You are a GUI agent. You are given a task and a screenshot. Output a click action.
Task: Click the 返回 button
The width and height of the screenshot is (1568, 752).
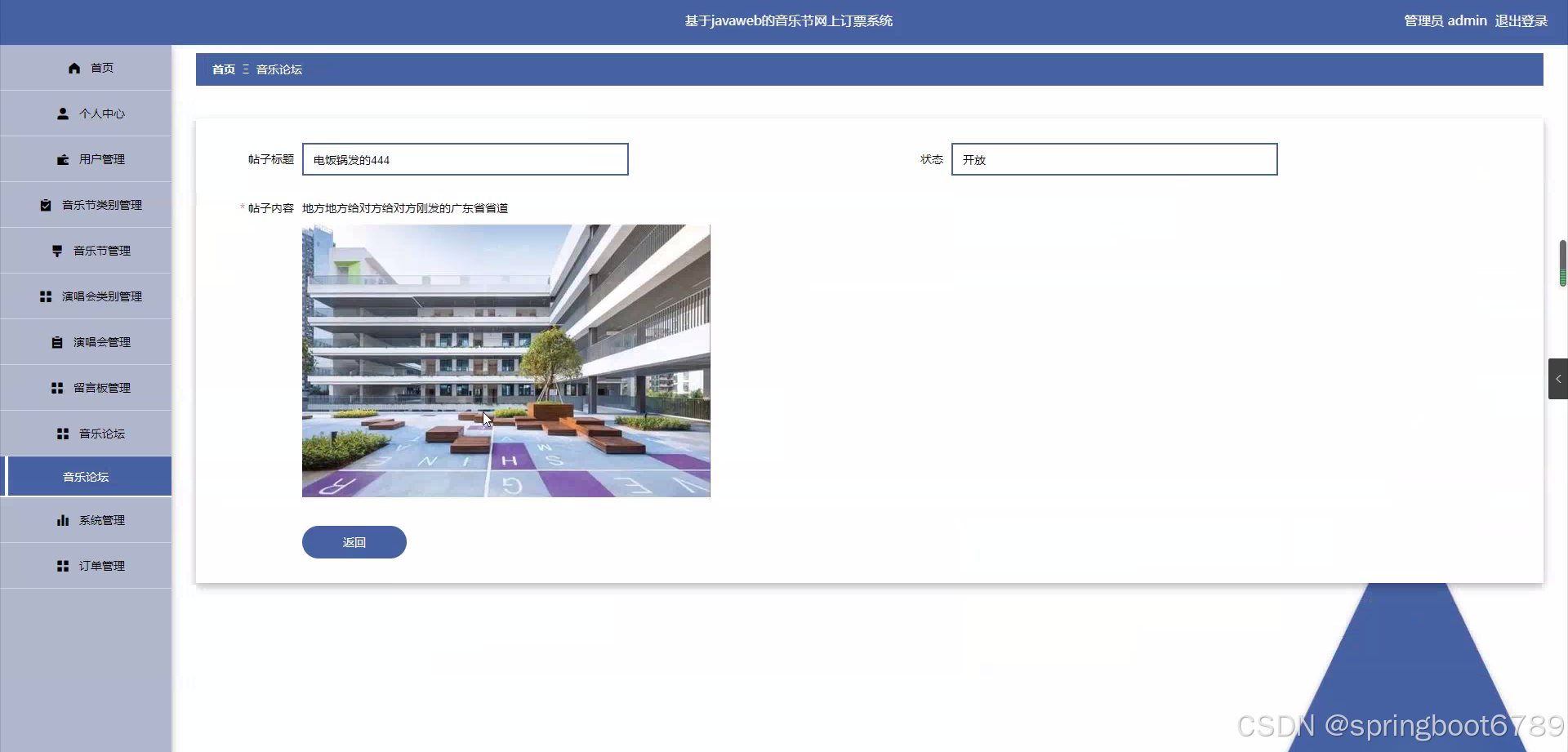pos(354,542)
